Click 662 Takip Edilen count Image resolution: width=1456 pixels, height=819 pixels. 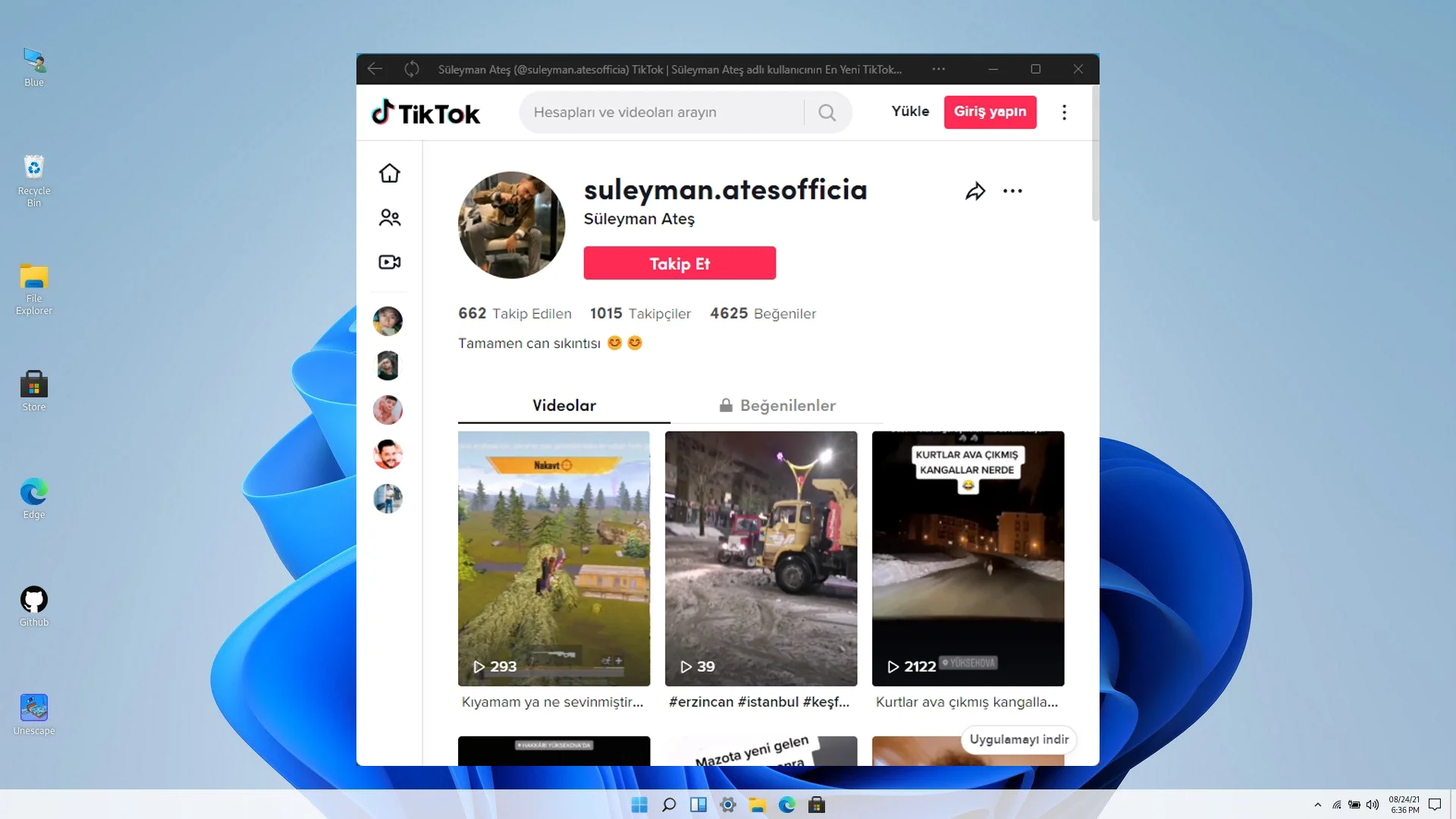515,313
